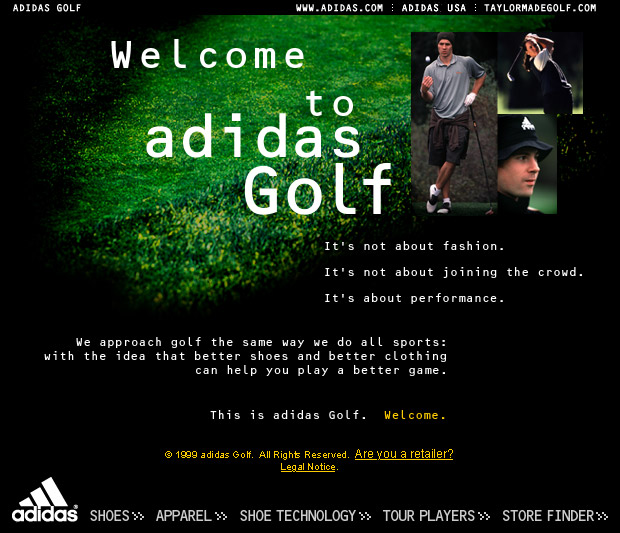Click the yellow Welcome link
The height and width of the screenshot is (533, 620).
pos(415,415)
